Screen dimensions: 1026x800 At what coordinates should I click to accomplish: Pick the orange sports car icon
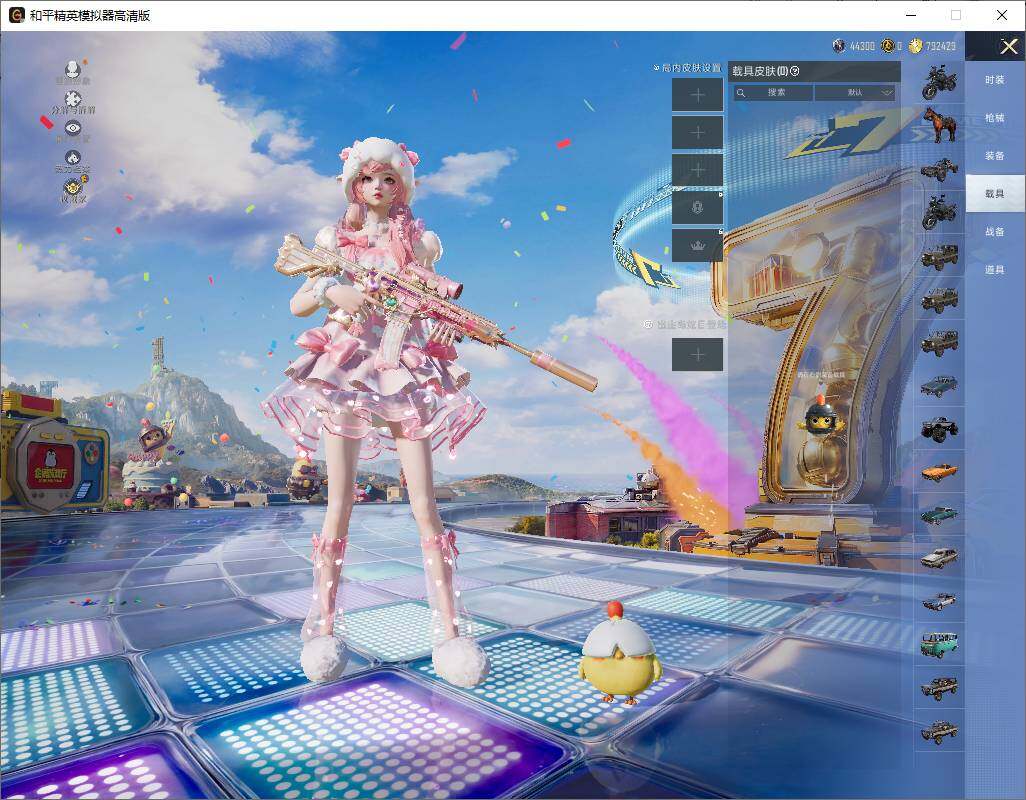pyautogui.click(x=939, y=472)
